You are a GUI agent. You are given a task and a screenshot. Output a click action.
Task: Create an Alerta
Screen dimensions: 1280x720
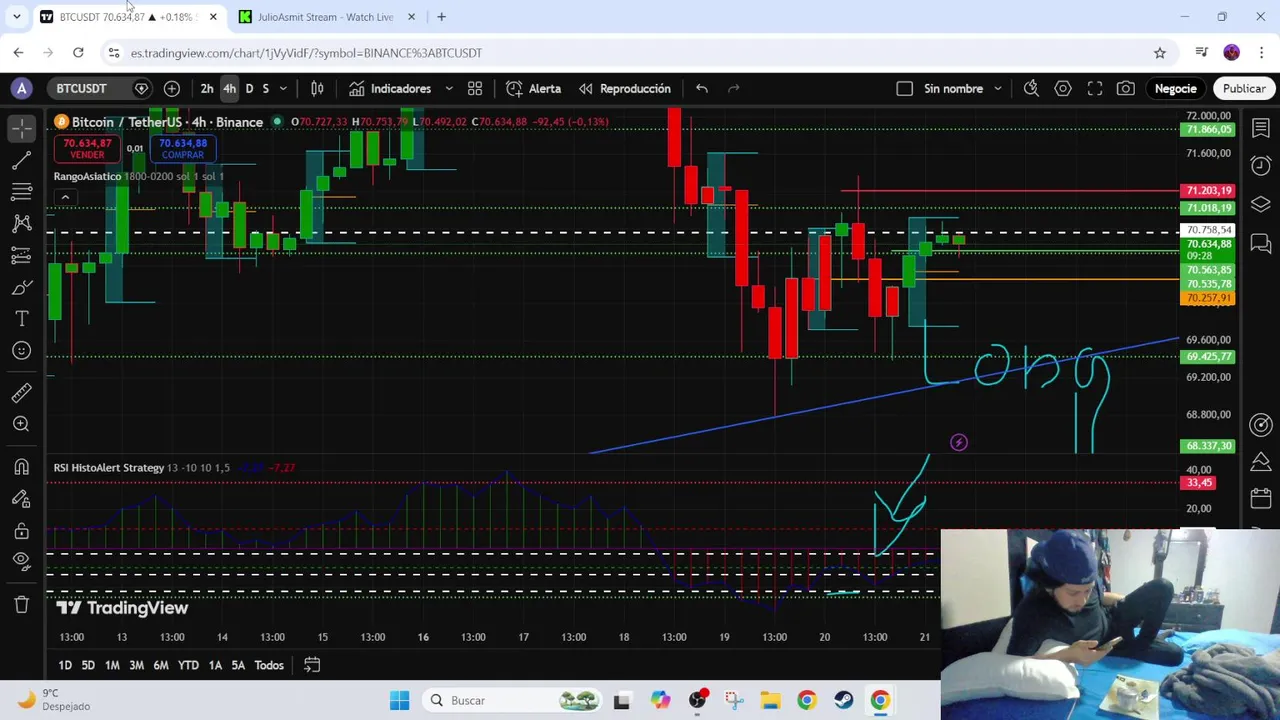[x=534, y=89]
